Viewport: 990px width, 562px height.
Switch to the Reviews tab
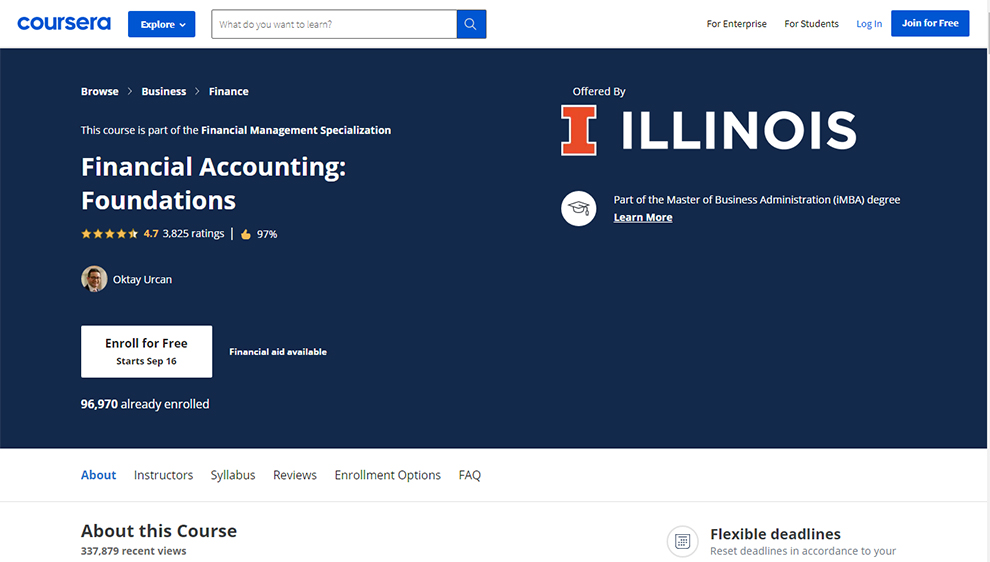click(x=295, y=475)
